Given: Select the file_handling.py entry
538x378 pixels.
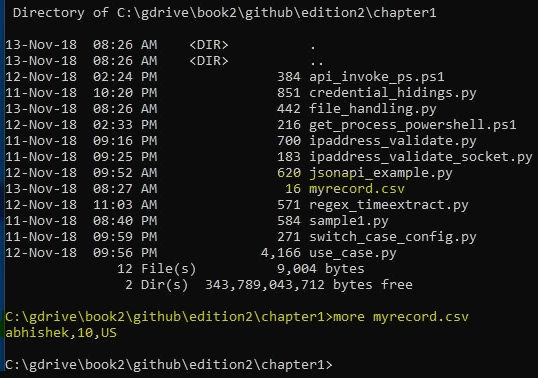Looking at the screenshot, I should (373, 109).
